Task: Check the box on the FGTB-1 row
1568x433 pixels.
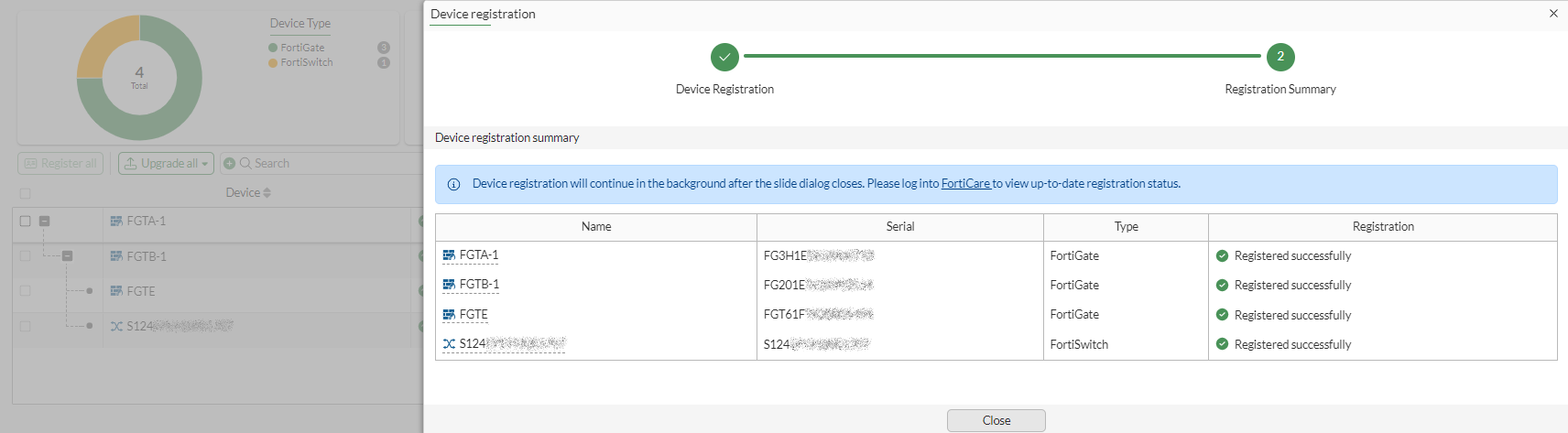Action: coord(26,256)
